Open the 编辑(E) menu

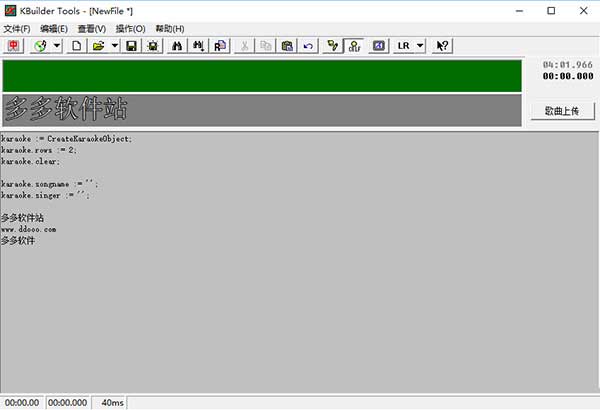(54, 29)
